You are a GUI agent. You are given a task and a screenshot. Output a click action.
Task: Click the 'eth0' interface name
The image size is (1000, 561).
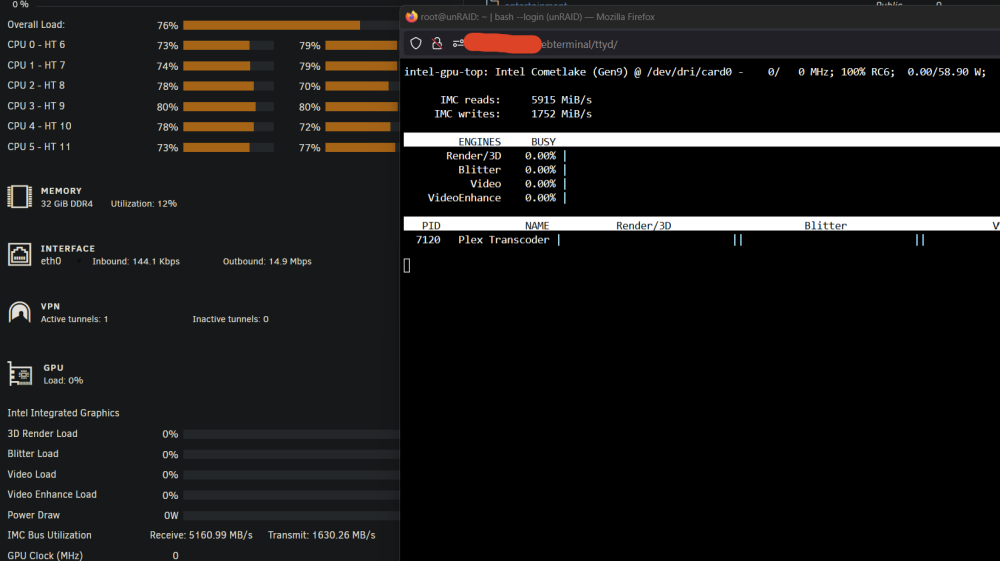[x=51, y=261]
